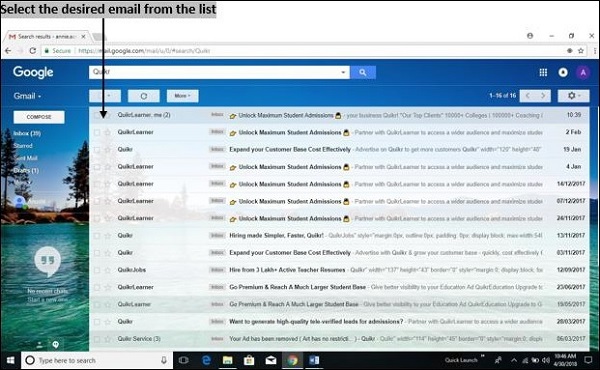
Task: Open Want to generate high-quality leads email
Action: click(x=339, y=322)
